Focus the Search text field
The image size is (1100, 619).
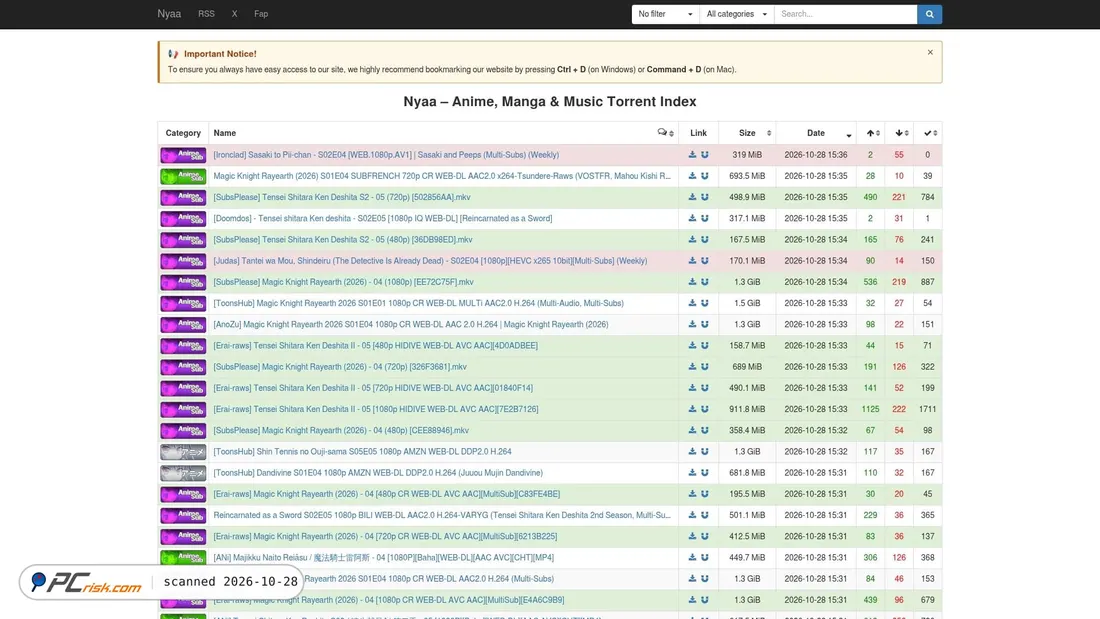pos(845,14)
